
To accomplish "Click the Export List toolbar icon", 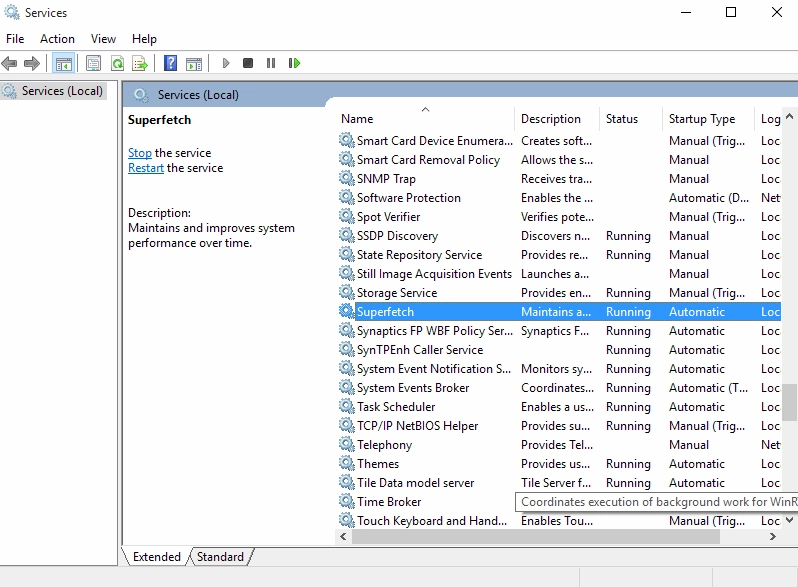I will pos(140,63).
